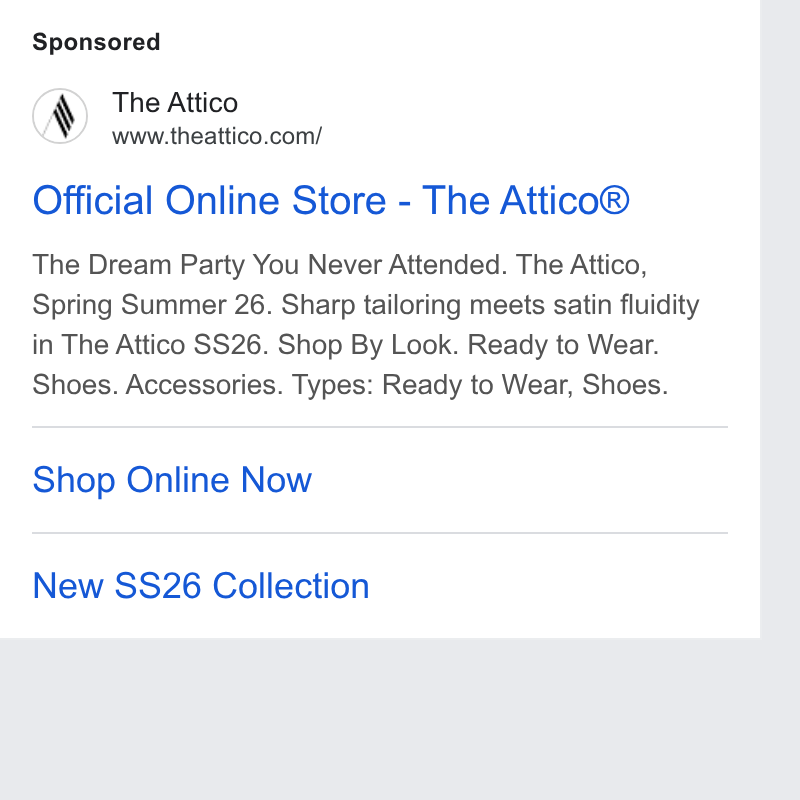Click the registered trademark symbol in headline
Image resolution: width=800 pixels, height=800 pixels.
point(614,199)
